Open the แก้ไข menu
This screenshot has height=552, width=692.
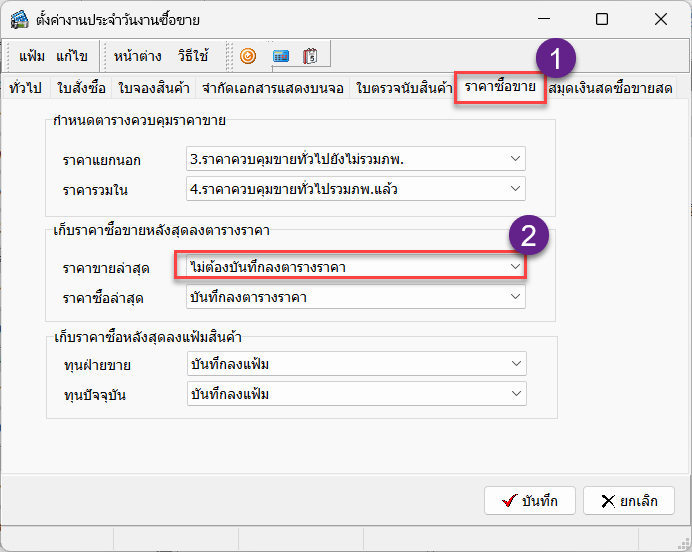[71, 56]
